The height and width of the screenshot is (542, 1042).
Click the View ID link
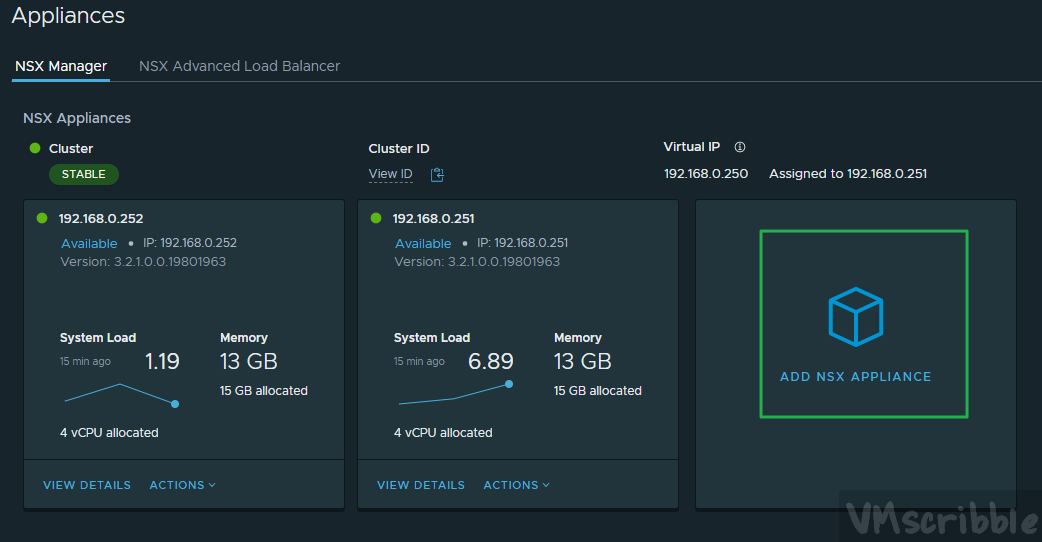pyautogui.click(x=390, y=174)
